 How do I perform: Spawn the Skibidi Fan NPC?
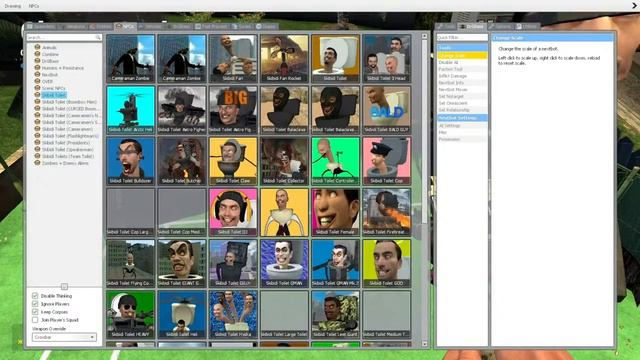(233, 58)
